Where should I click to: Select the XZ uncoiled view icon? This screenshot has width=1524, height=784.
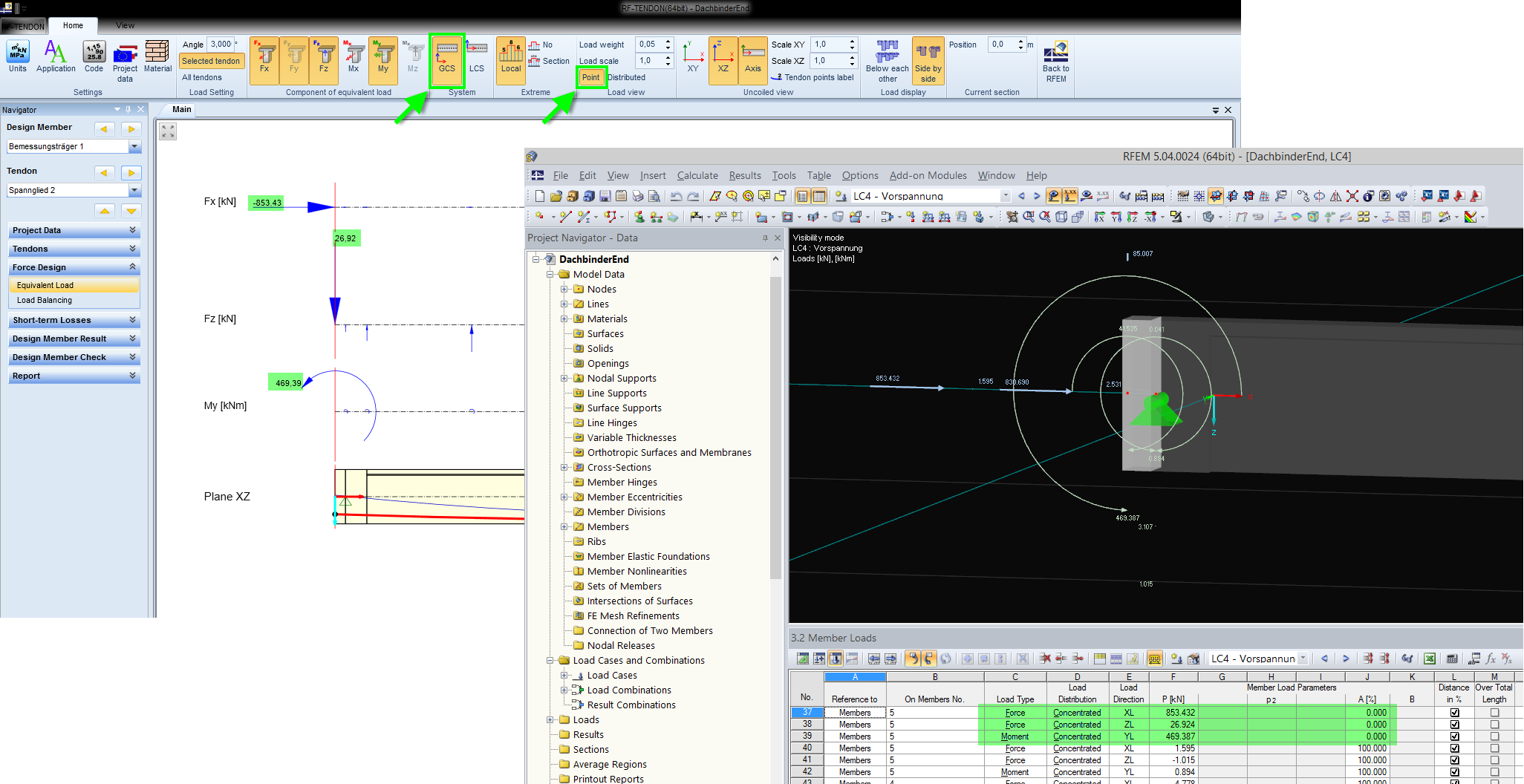pos(723,59)
